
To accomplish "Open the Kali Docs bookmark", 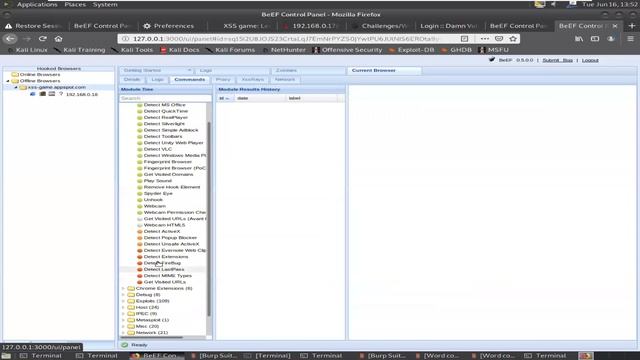I will 179,50.
